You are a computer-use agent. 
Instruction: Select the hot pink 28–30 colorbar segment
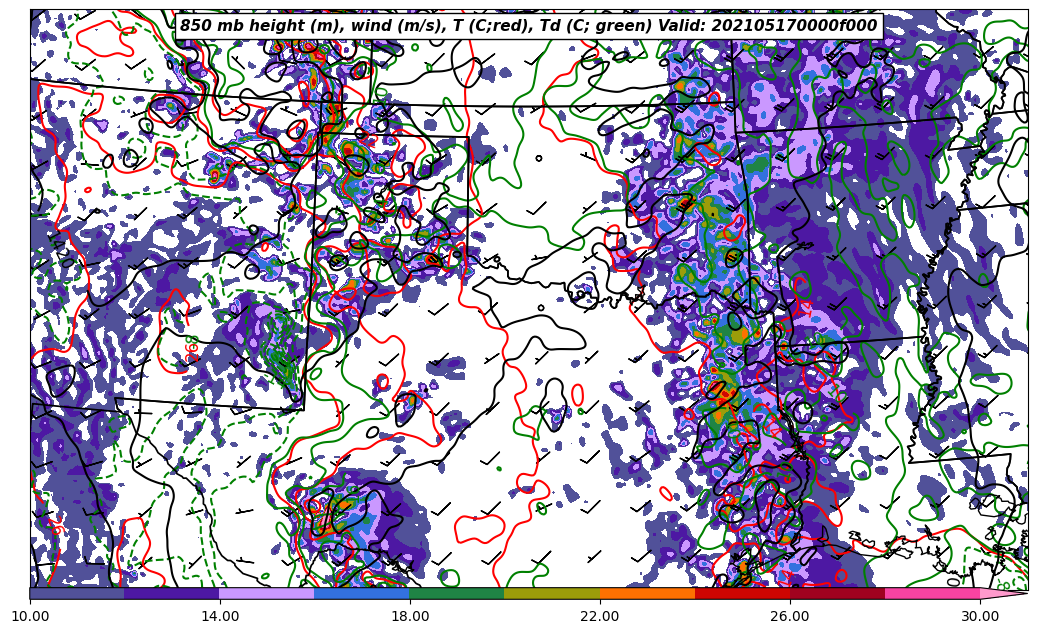931,593
